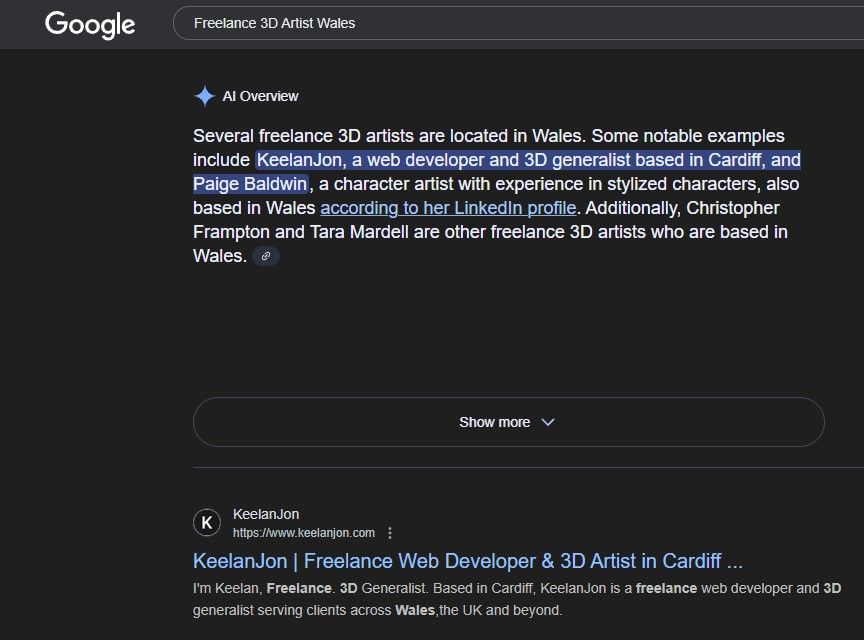This screenshot has width=864, height=640.
Task: Click the Google logo
Action: [90, 25]
